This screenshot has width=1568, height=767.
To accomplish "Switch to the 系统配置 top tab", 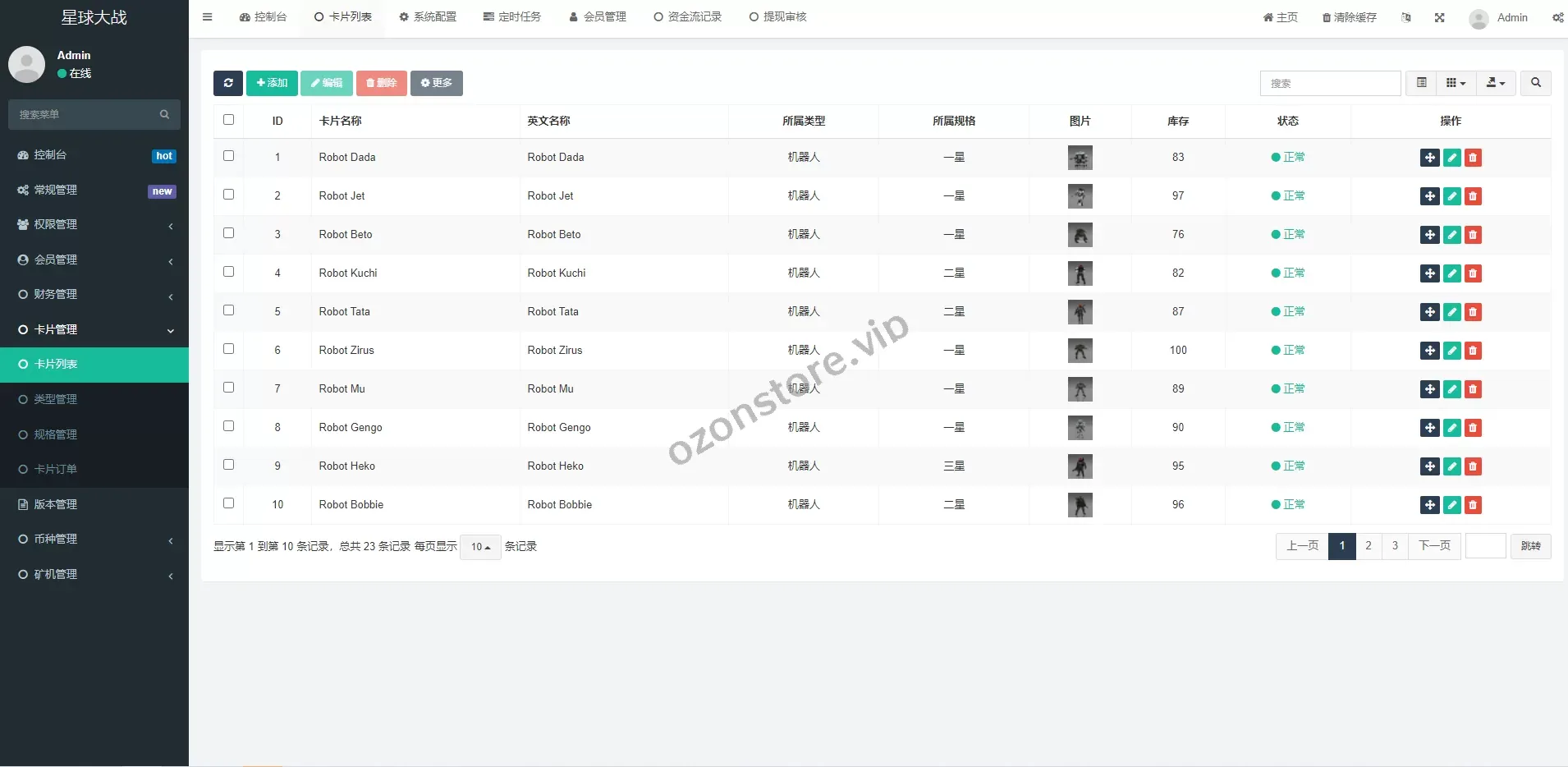I will [x=428, y=17].
